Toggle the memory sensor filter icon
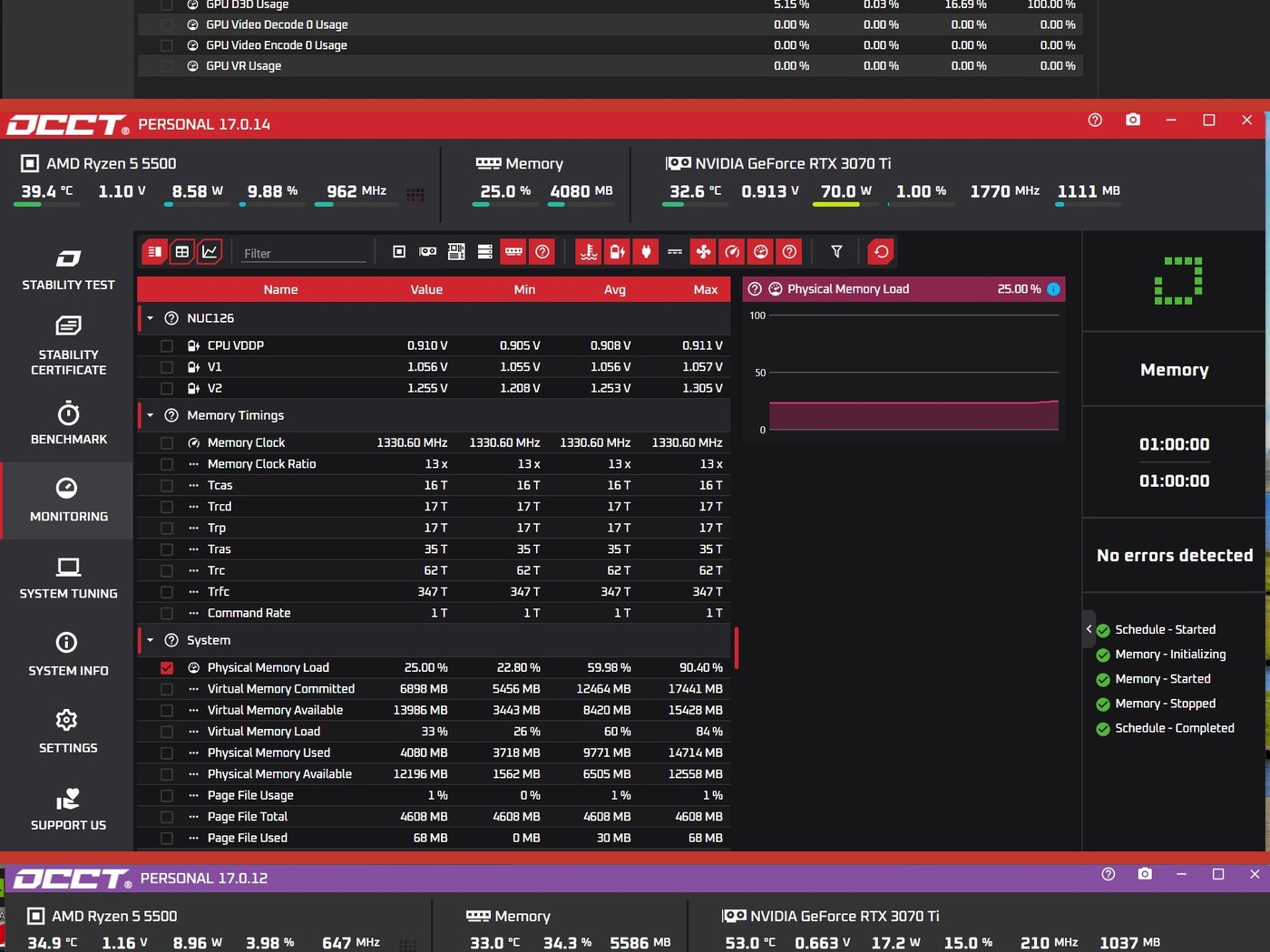The width and height of the screenshot is (1270, 952). (x=513, y=252)
